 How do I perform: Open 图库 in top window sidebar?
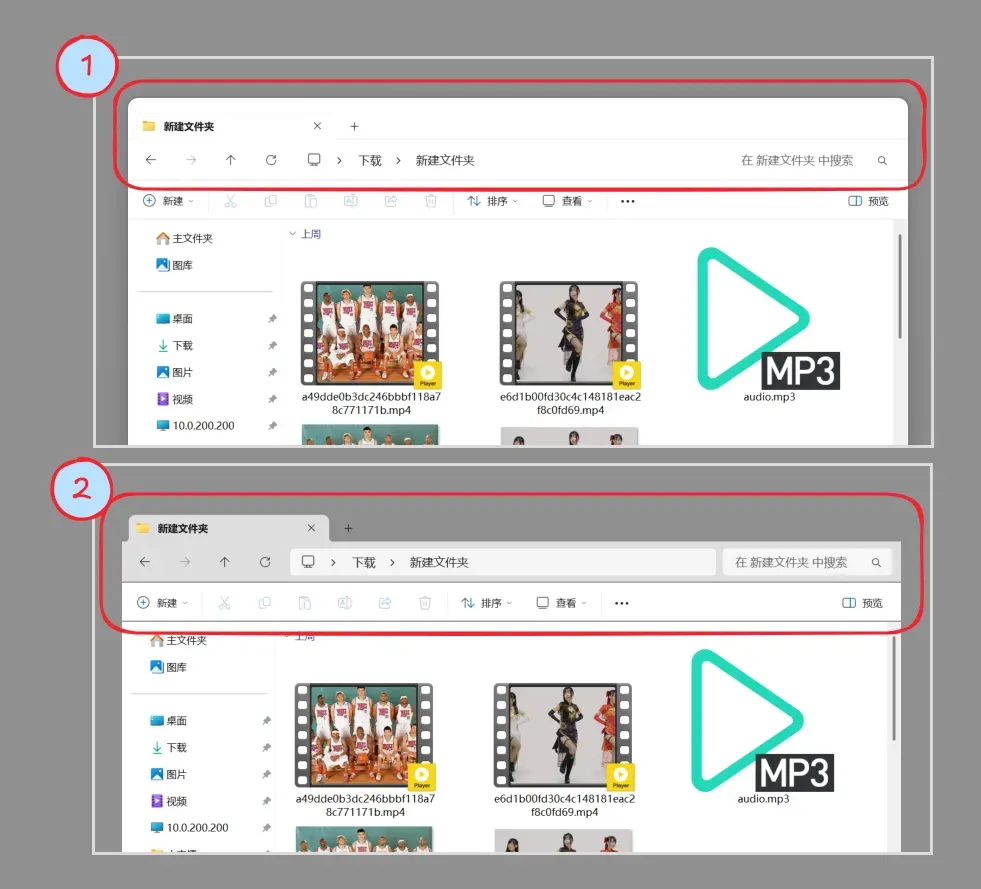pyautogui.click(x=175, y=265)
